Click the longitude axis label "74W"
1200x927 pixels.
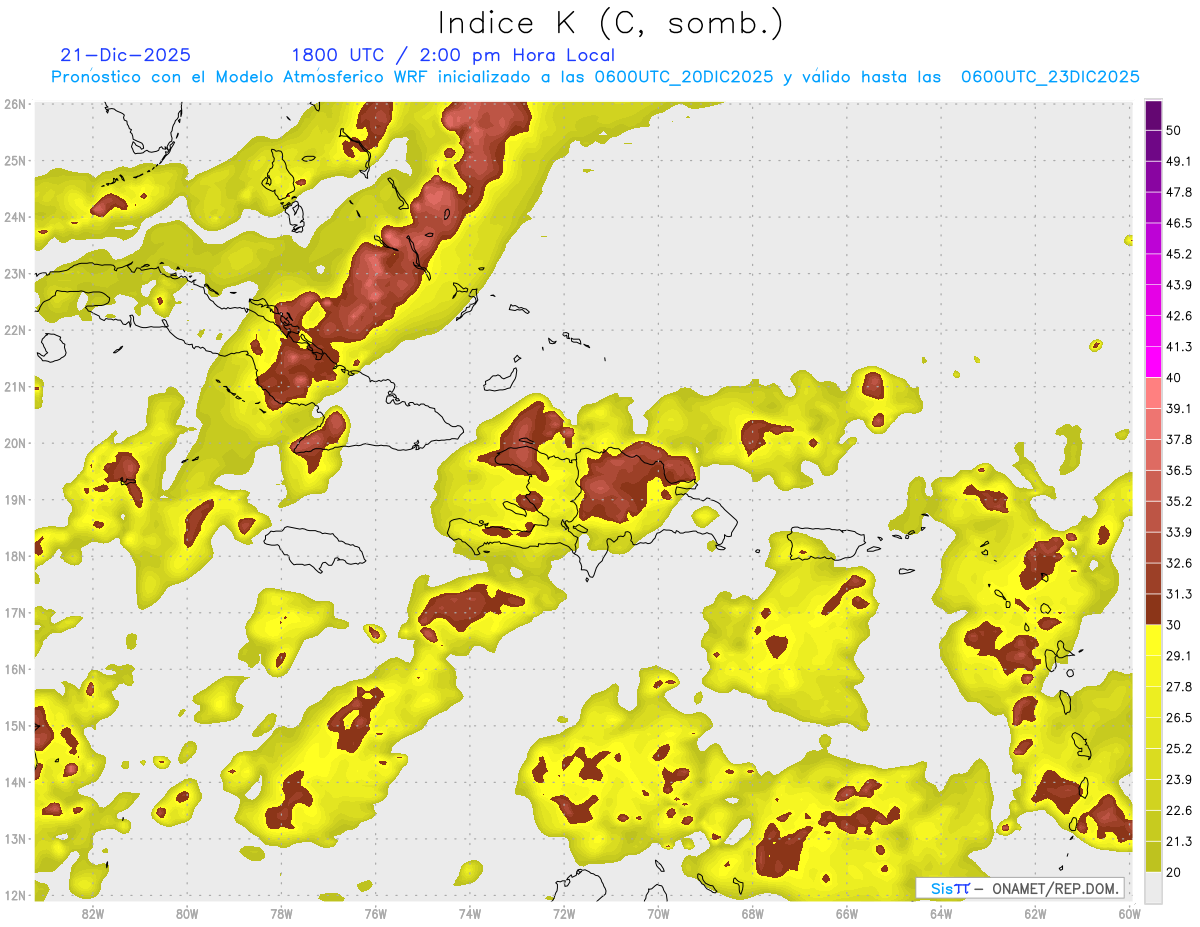tap(469, 914)
